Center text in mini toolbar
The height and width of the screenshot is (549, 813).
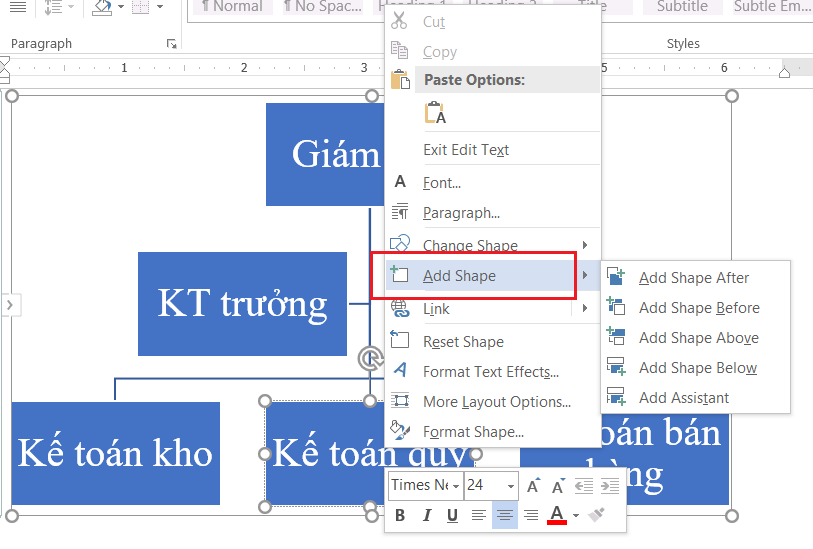coord(504,515)
